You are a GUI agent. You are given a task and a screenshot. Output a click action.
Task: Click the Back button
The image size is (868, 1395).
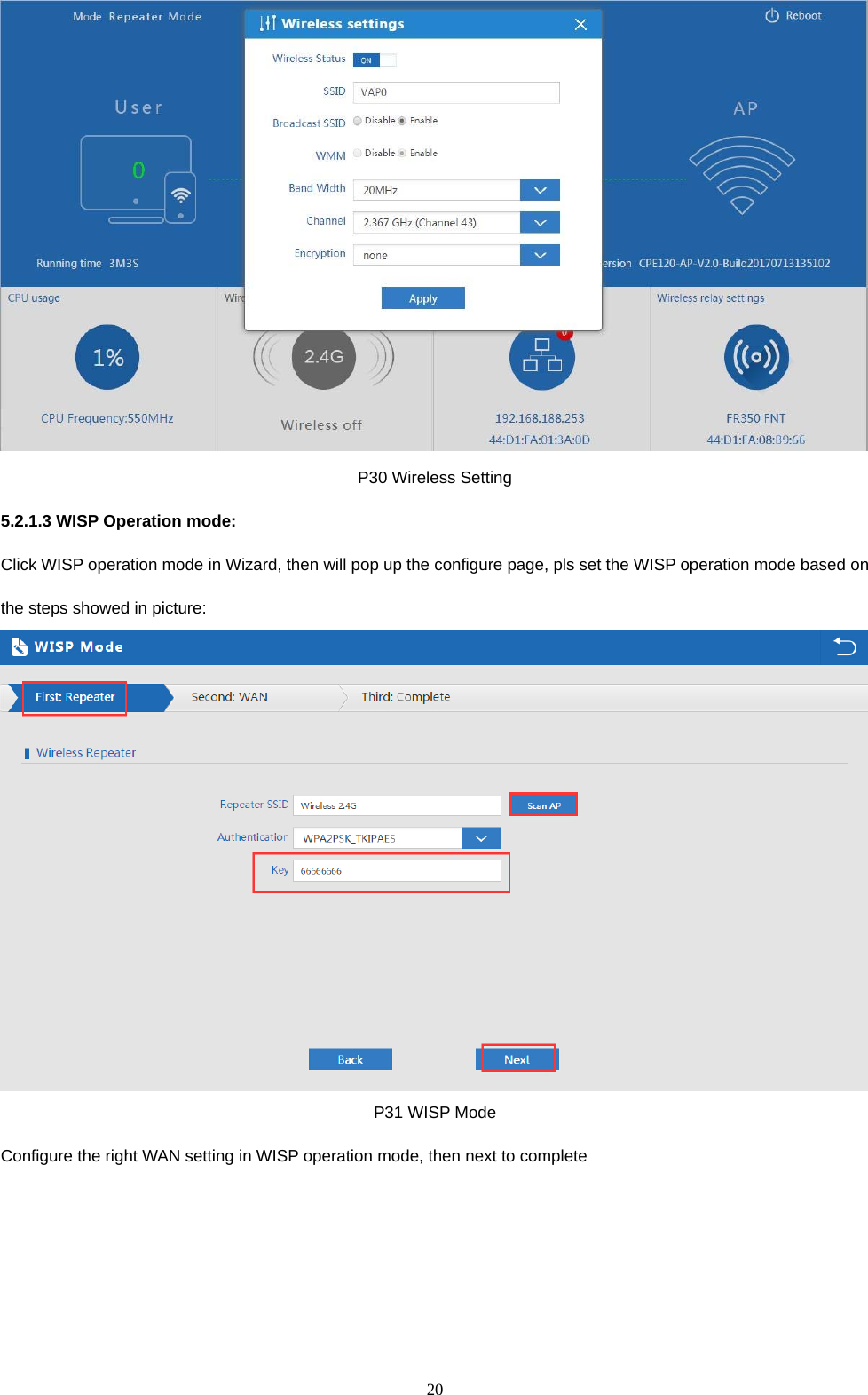coord(350,1059)
